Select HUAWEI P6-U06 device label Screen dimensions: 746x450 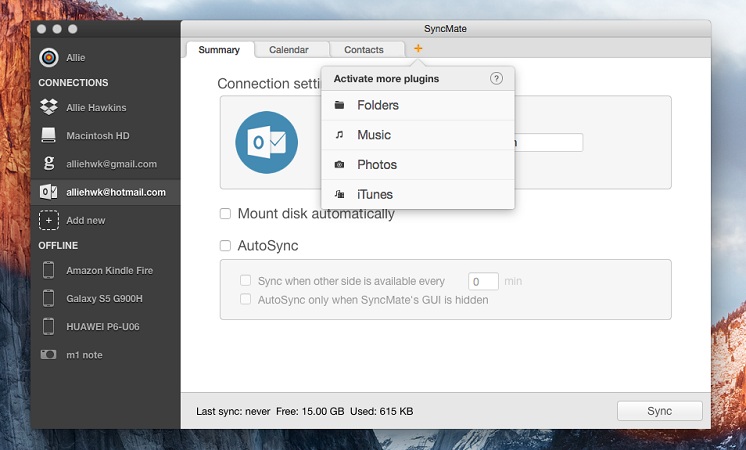click(x=103, y=326)
